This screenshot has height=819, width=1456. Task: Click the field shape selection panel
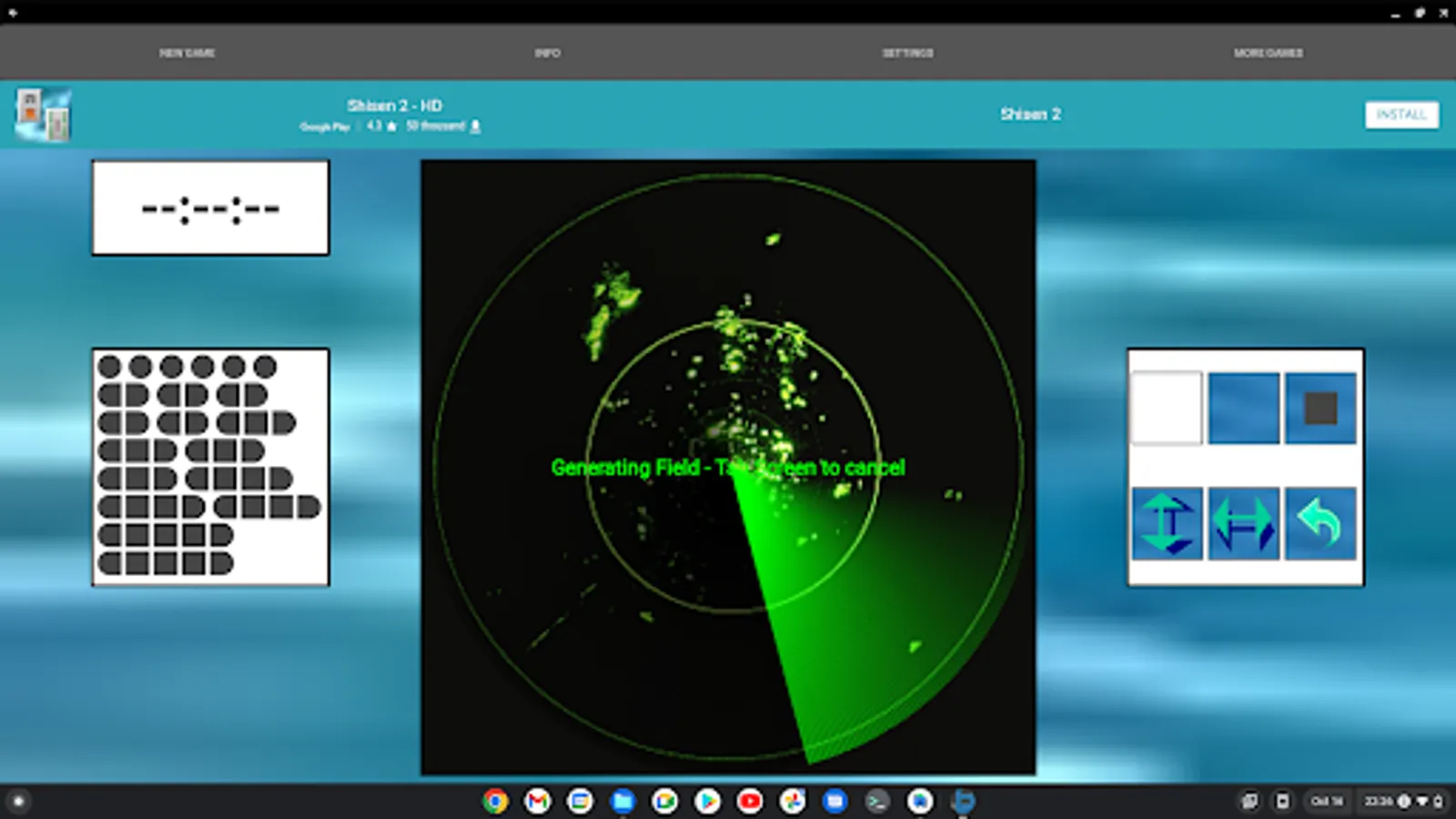(x=210, y=467)
